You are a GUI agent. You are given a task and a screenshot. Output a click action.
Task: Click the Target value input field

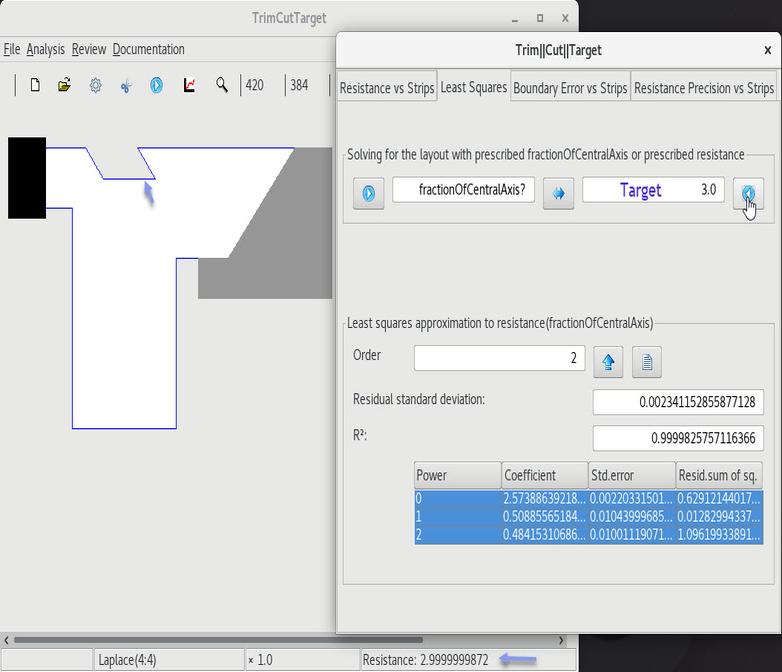tap(653, 190)
